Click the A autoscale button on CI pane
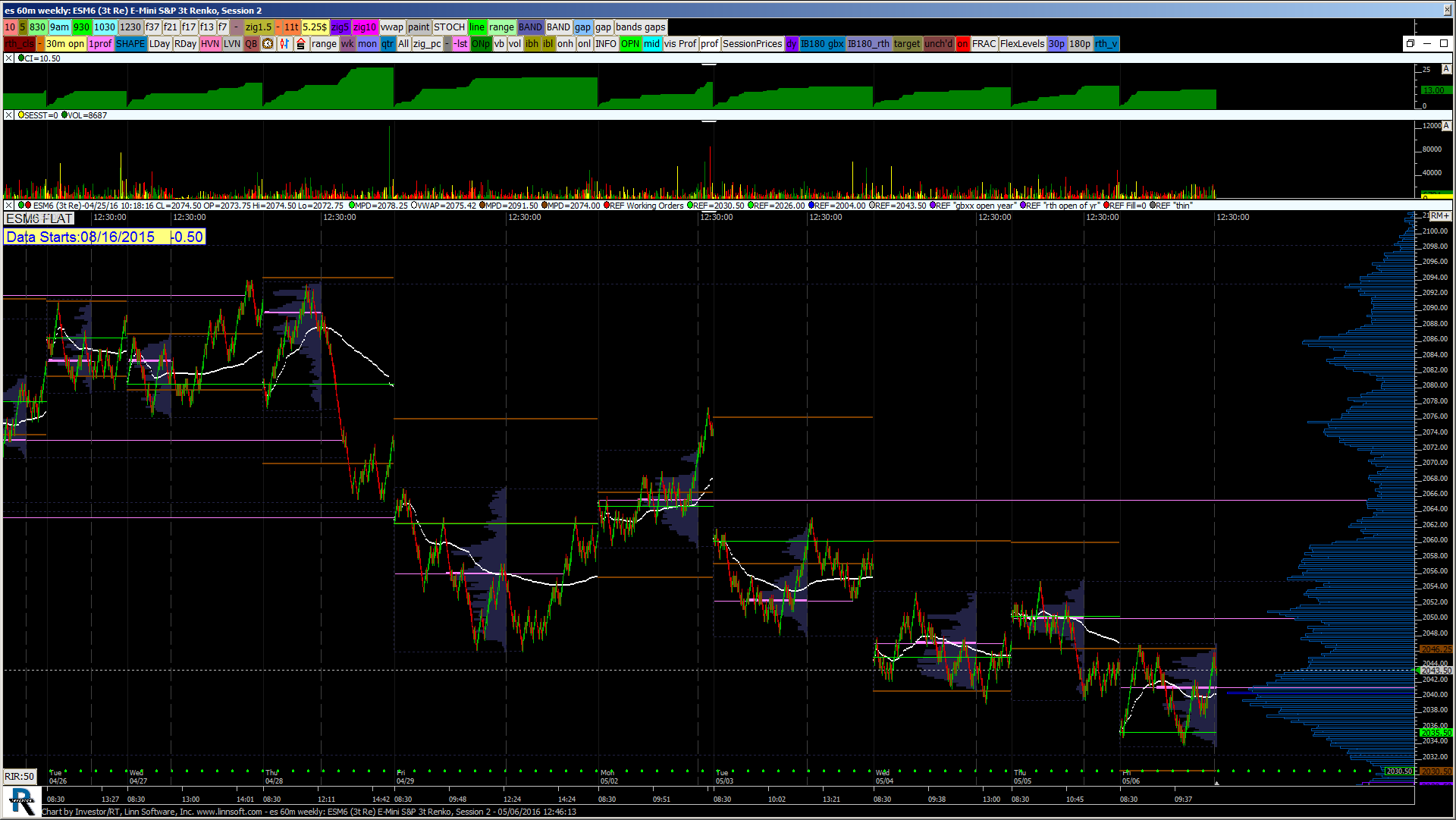The image size is (1456, 820). click(1445, 69)
